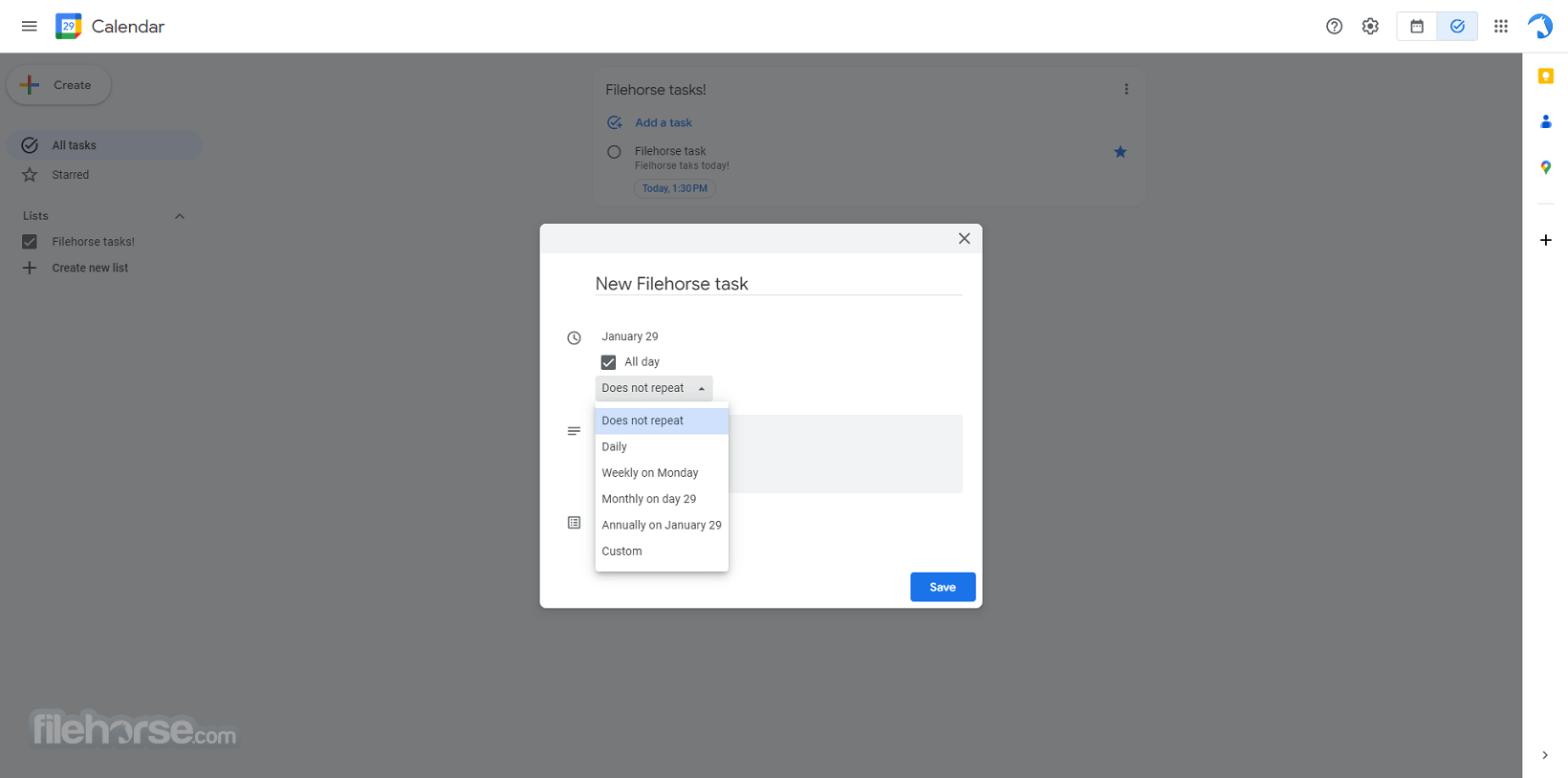Click the star icon beside Starred

point(30,175)
